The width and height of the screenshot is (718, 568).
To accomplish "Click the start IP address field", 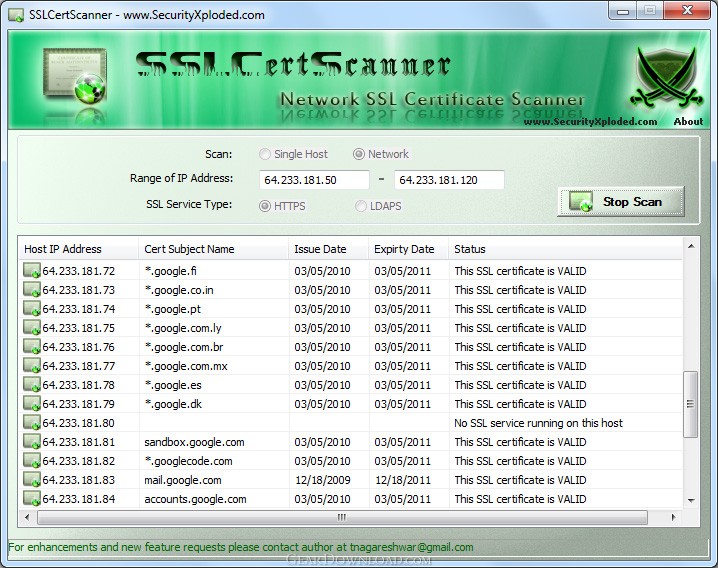I will coord(314,180).
